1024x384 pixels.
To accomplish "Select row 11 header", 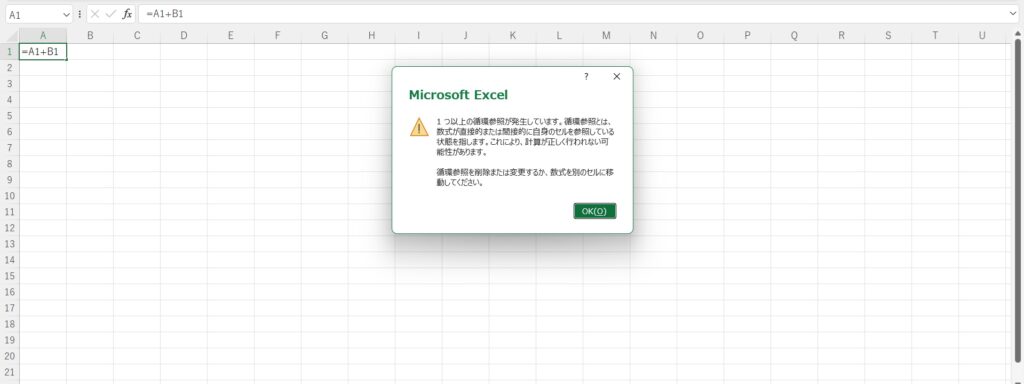I will tap(10, 212).
